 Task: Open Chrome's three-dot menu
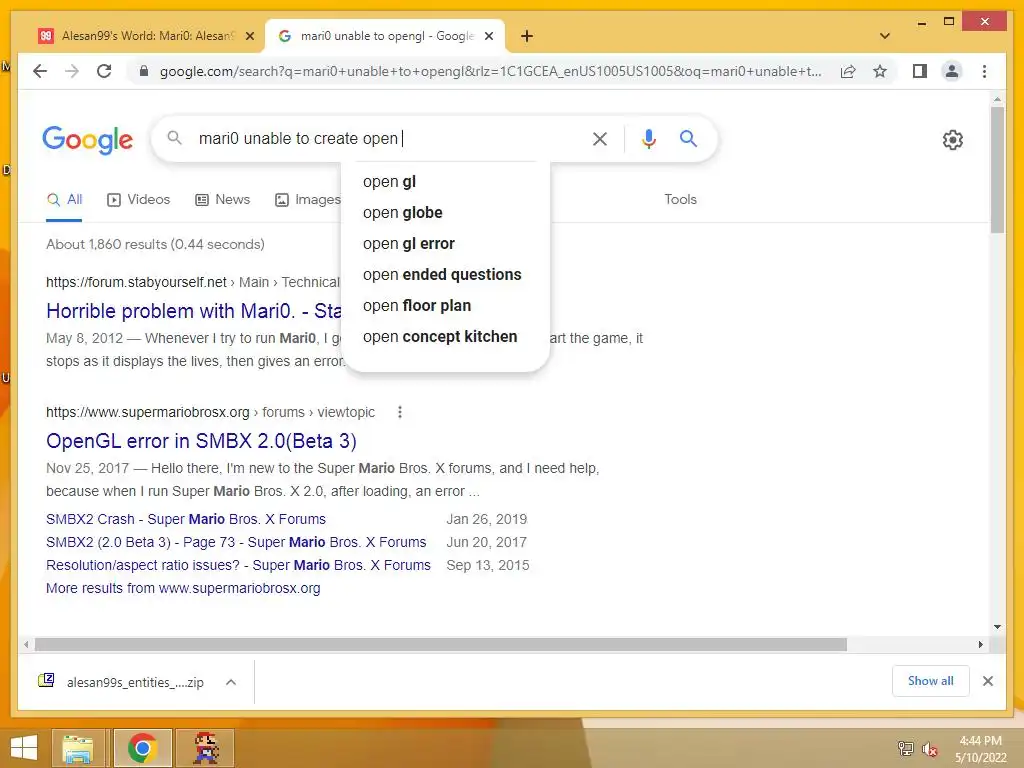coord(984,71)
